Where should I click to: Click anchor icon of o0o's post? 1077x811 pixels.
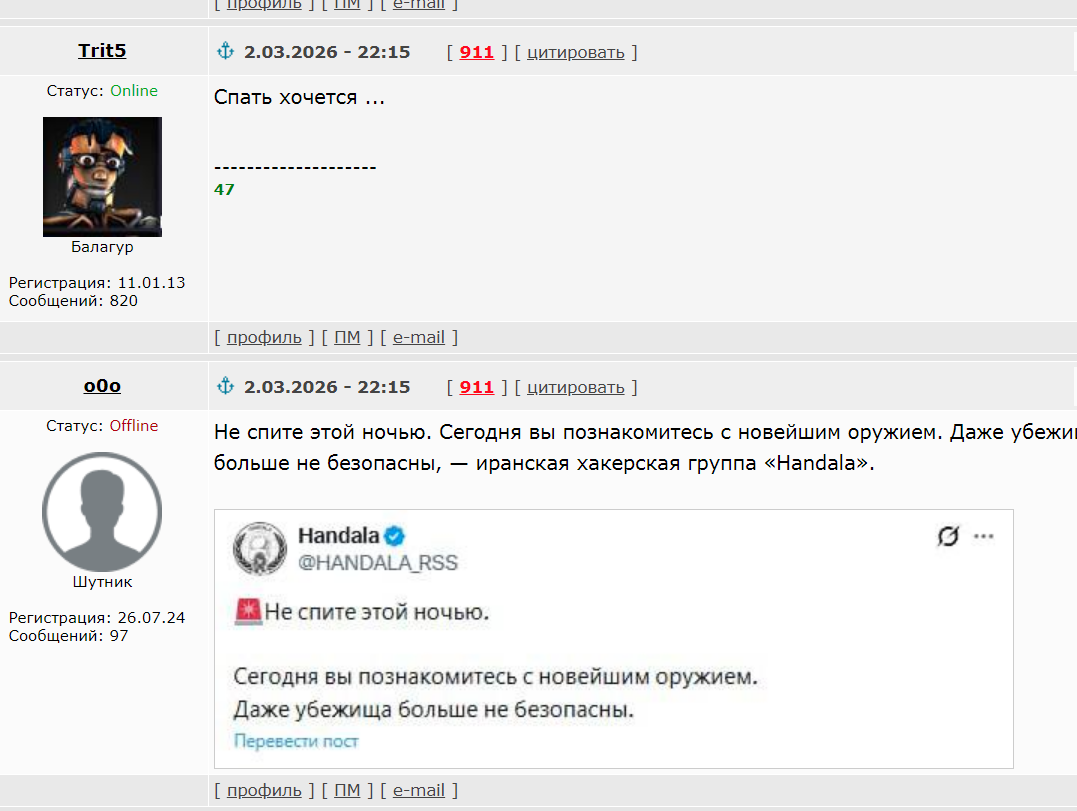(x=225, y=386)
